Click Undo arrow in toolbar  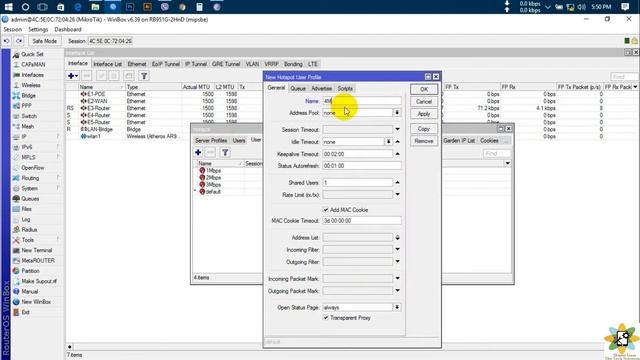coord(7,41)
